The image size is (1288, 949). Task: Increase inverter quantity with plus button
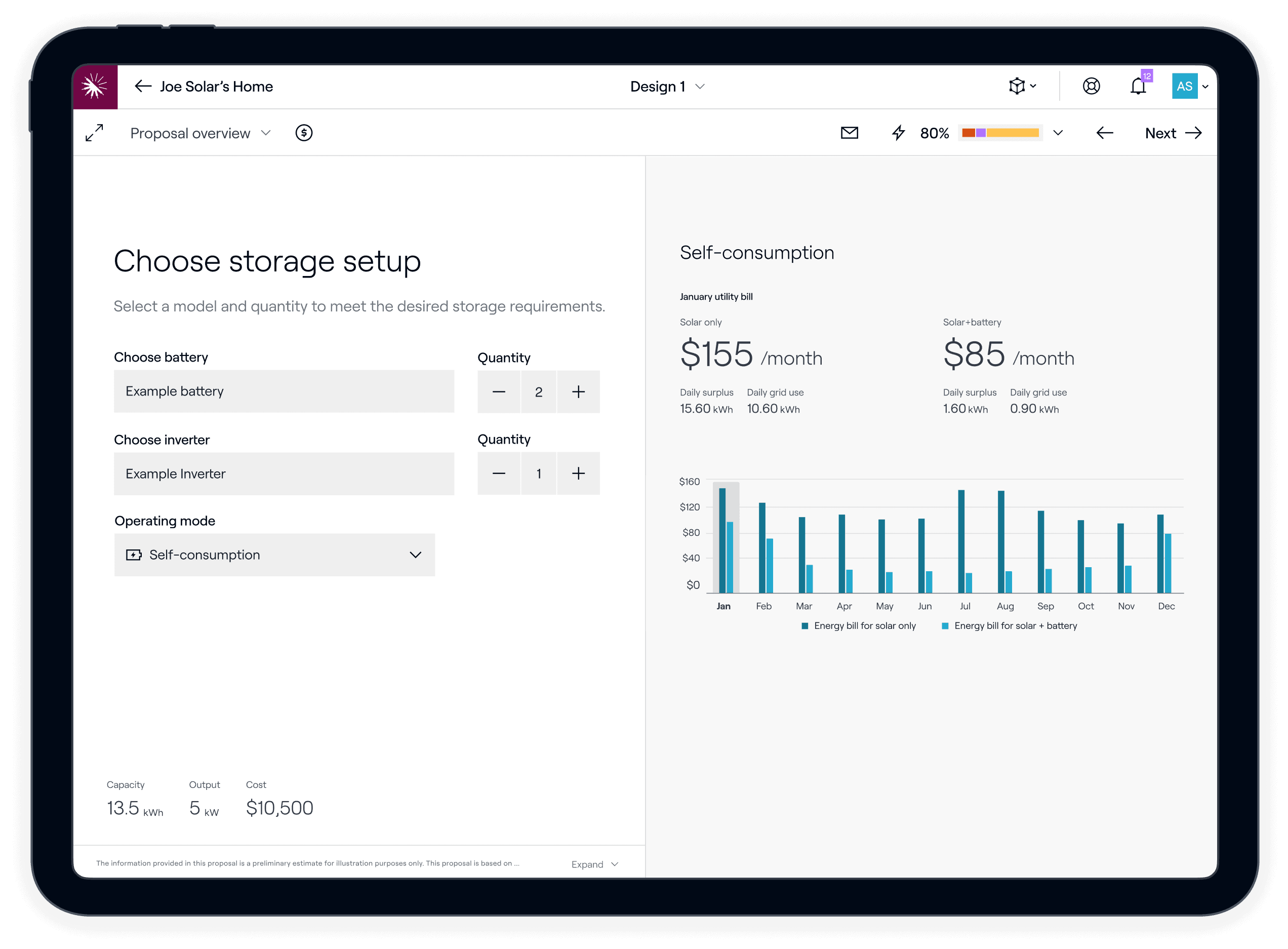(x=578, y=473)
